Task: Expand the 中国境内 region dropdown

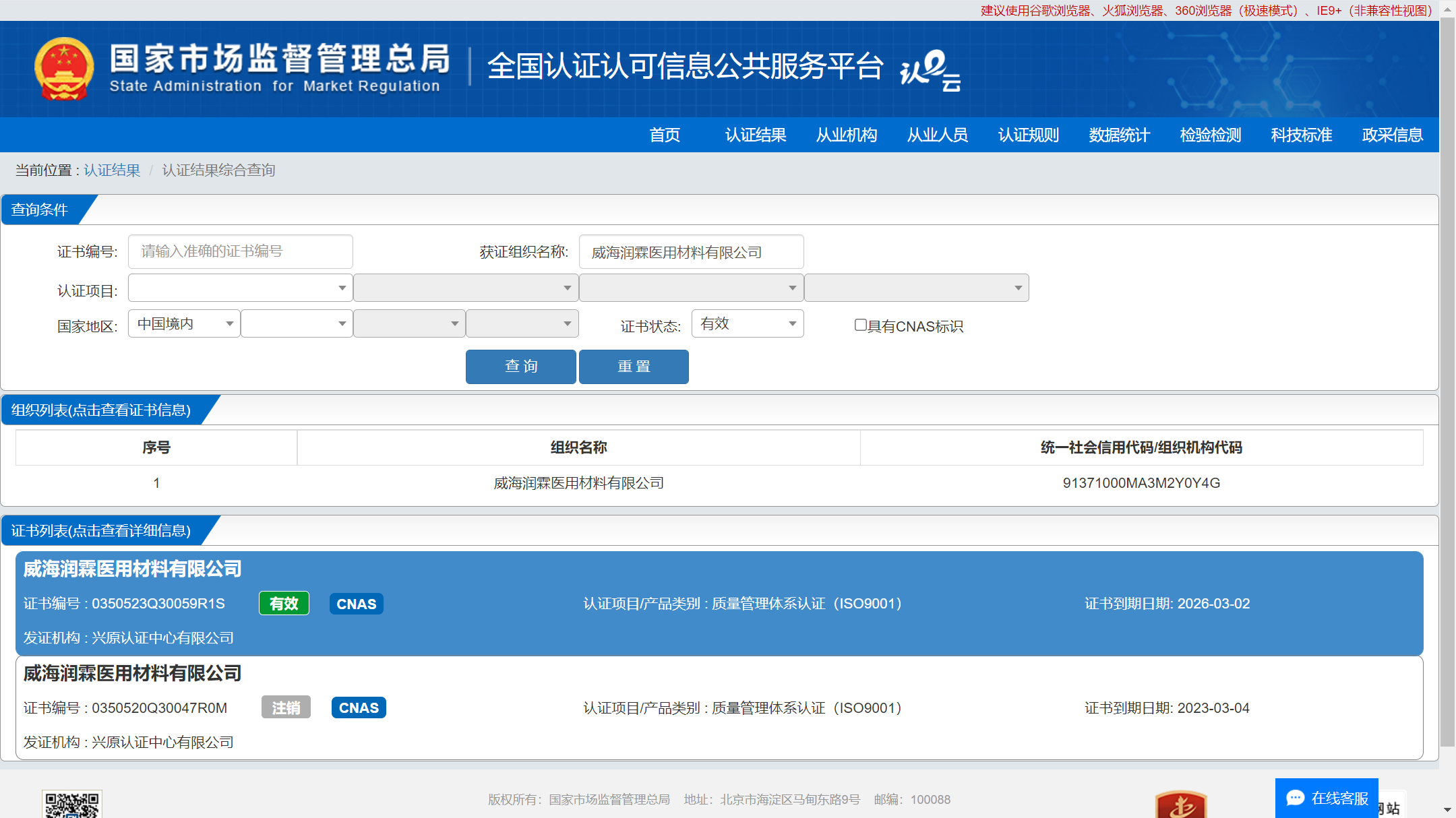Action: pyautogui.click(x=184, y=324)
